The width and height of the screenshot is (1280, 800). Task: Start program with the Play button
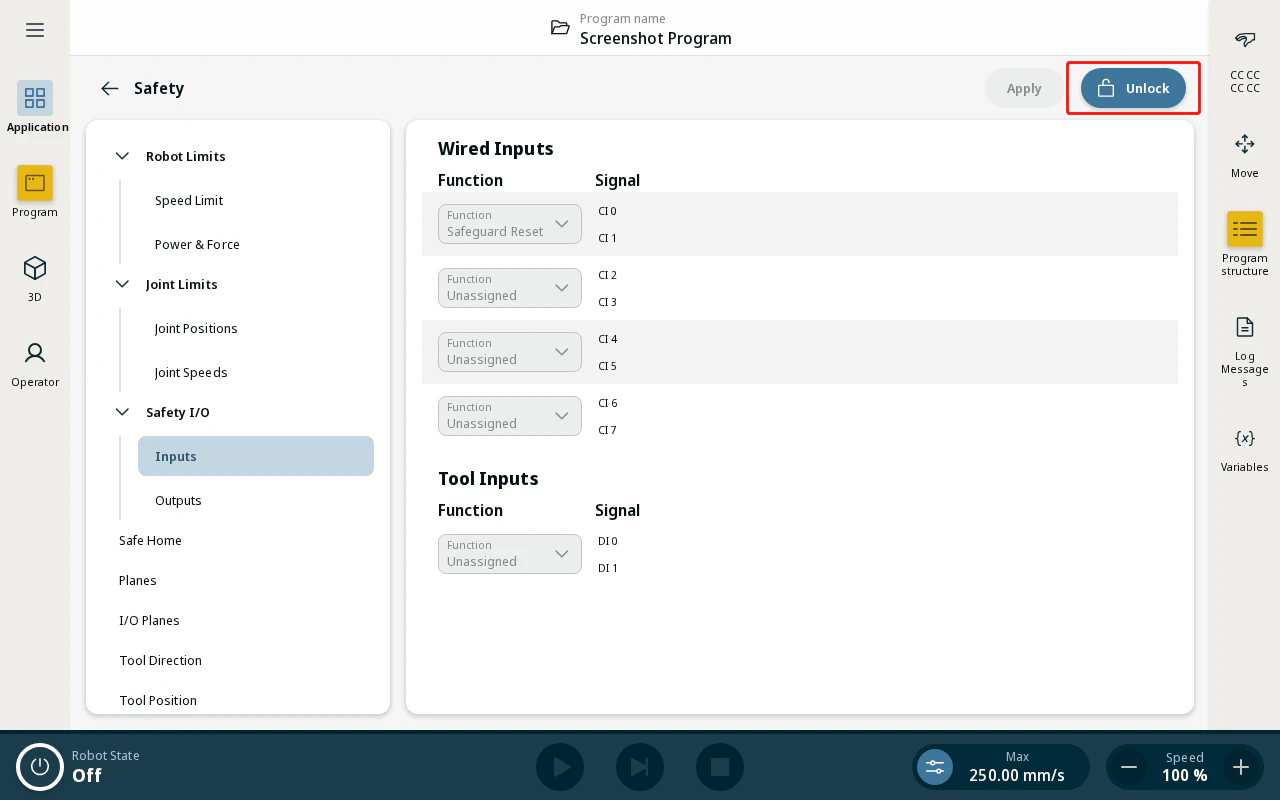(x=560, y=767)
